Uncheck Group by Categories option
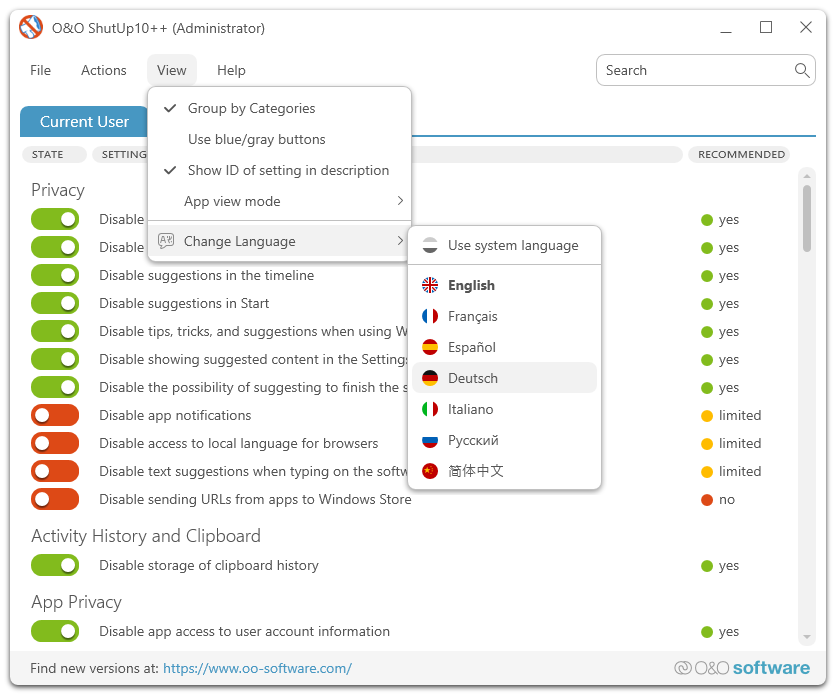836x695 pixels. tap(251, 108)
